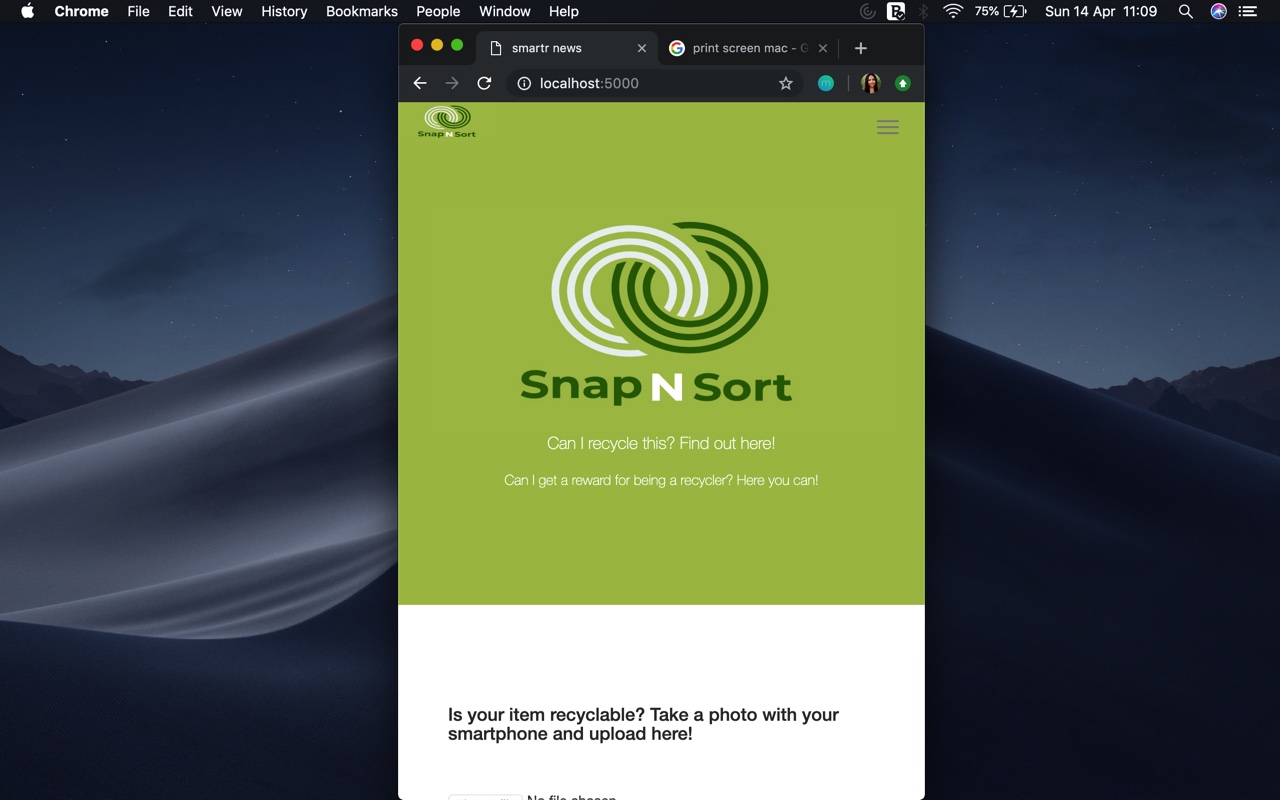Image resolution: width=1280 pixels, height=800 pixels.
Task: Open the File menu
Action: tap(138, 11)
